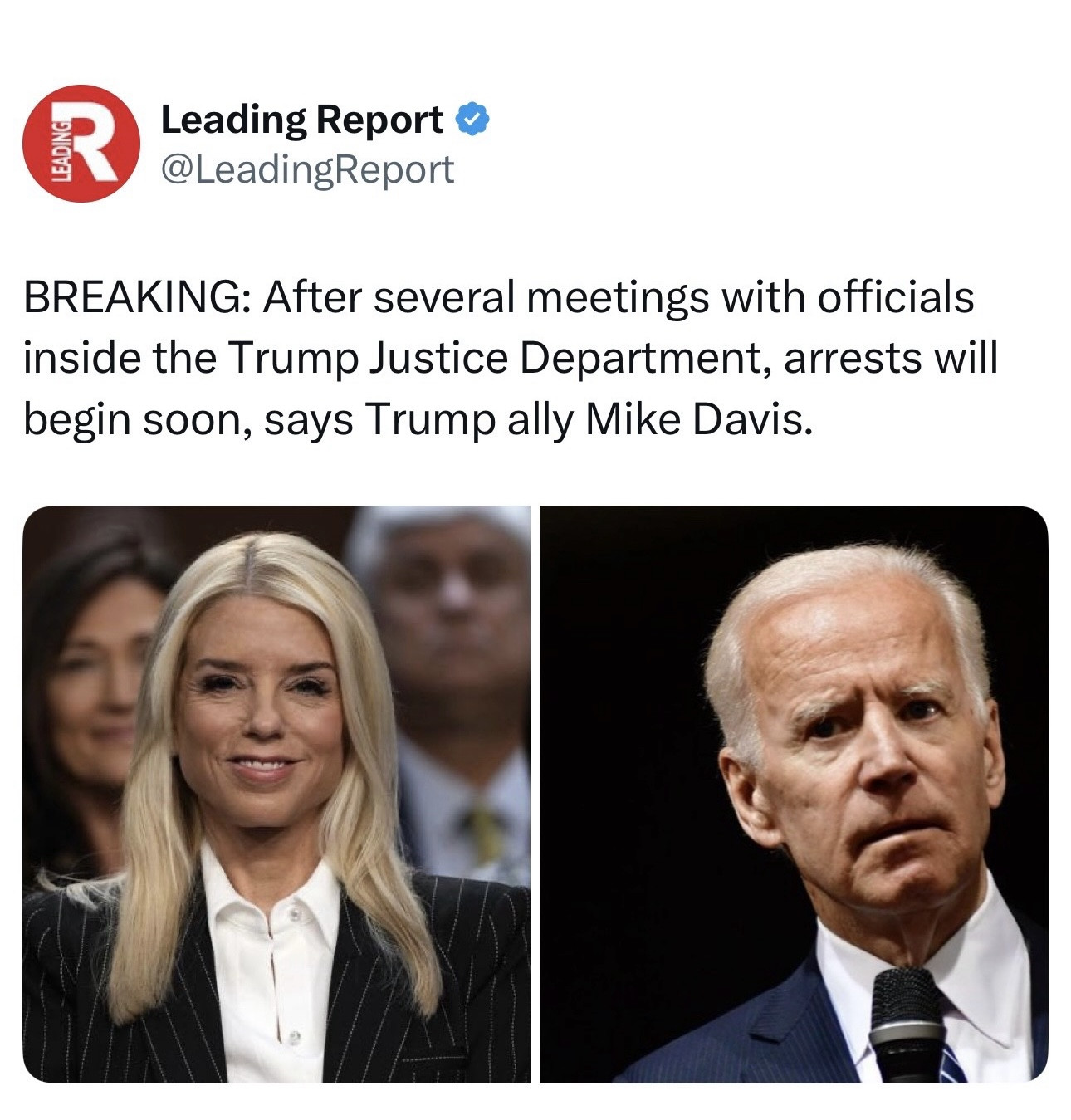Click the blue verified checkmark badge
This screenshot has height=1120, width=1071.
pos(473,120)
